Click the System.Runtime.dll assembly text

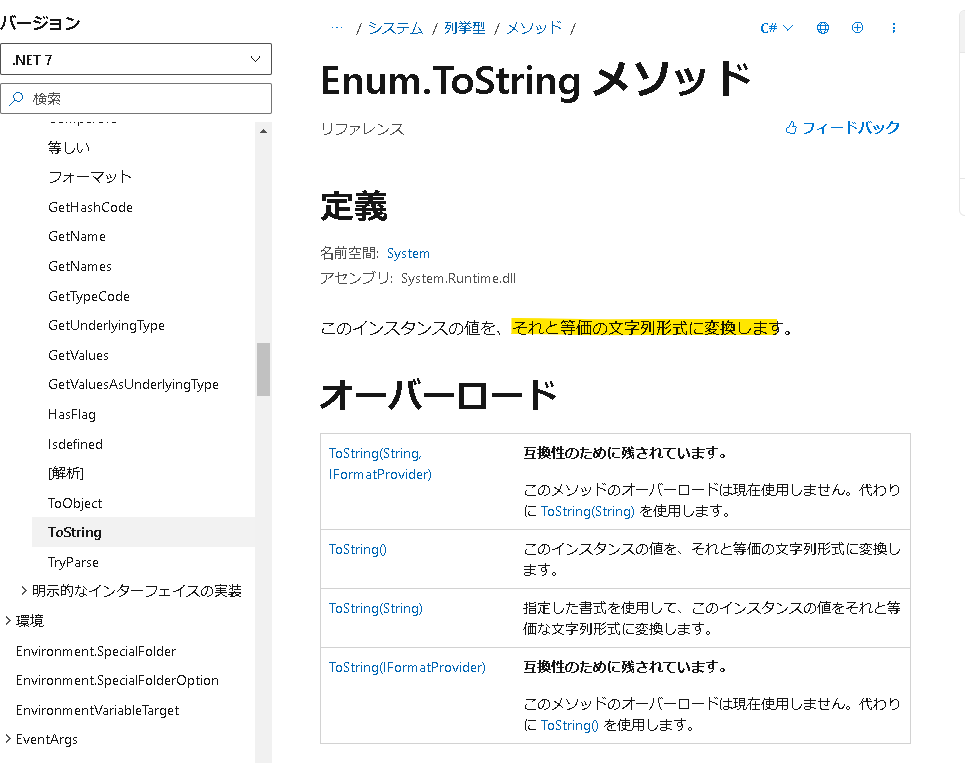pyautogui.click(x=458, y=278)
